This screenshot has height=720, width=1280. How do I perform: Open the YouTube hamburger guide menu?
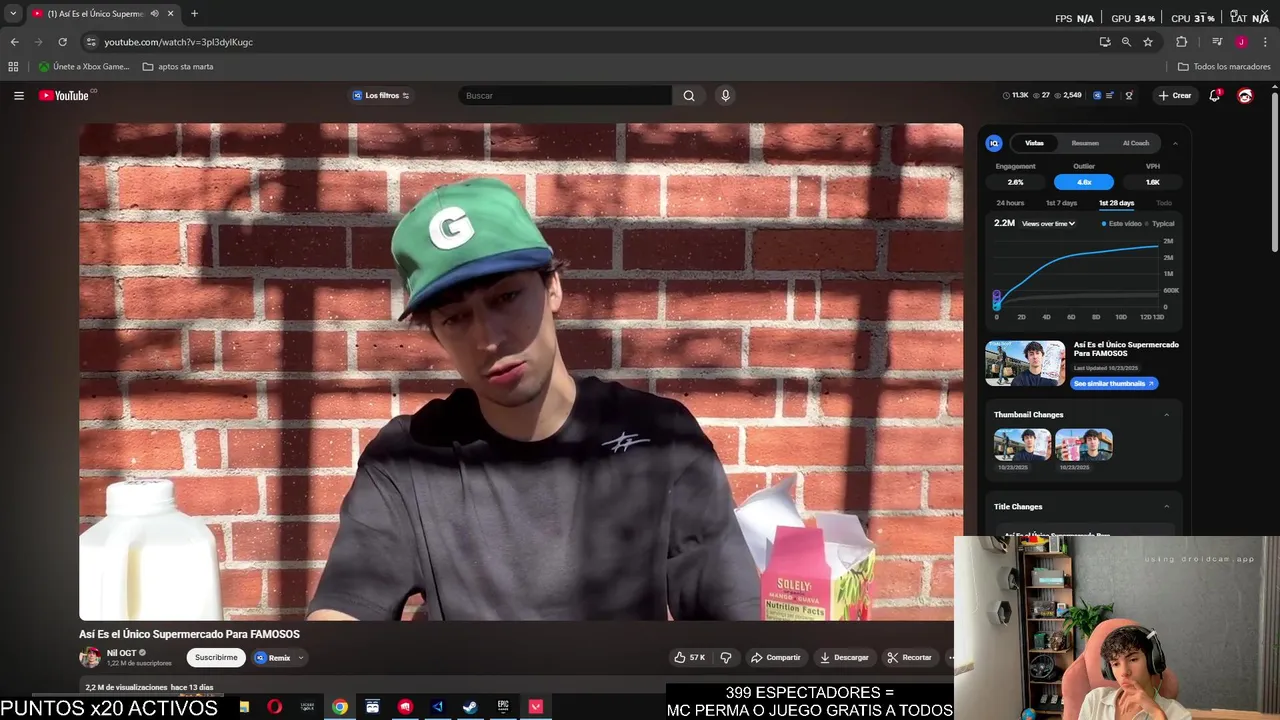click(19, 96)
